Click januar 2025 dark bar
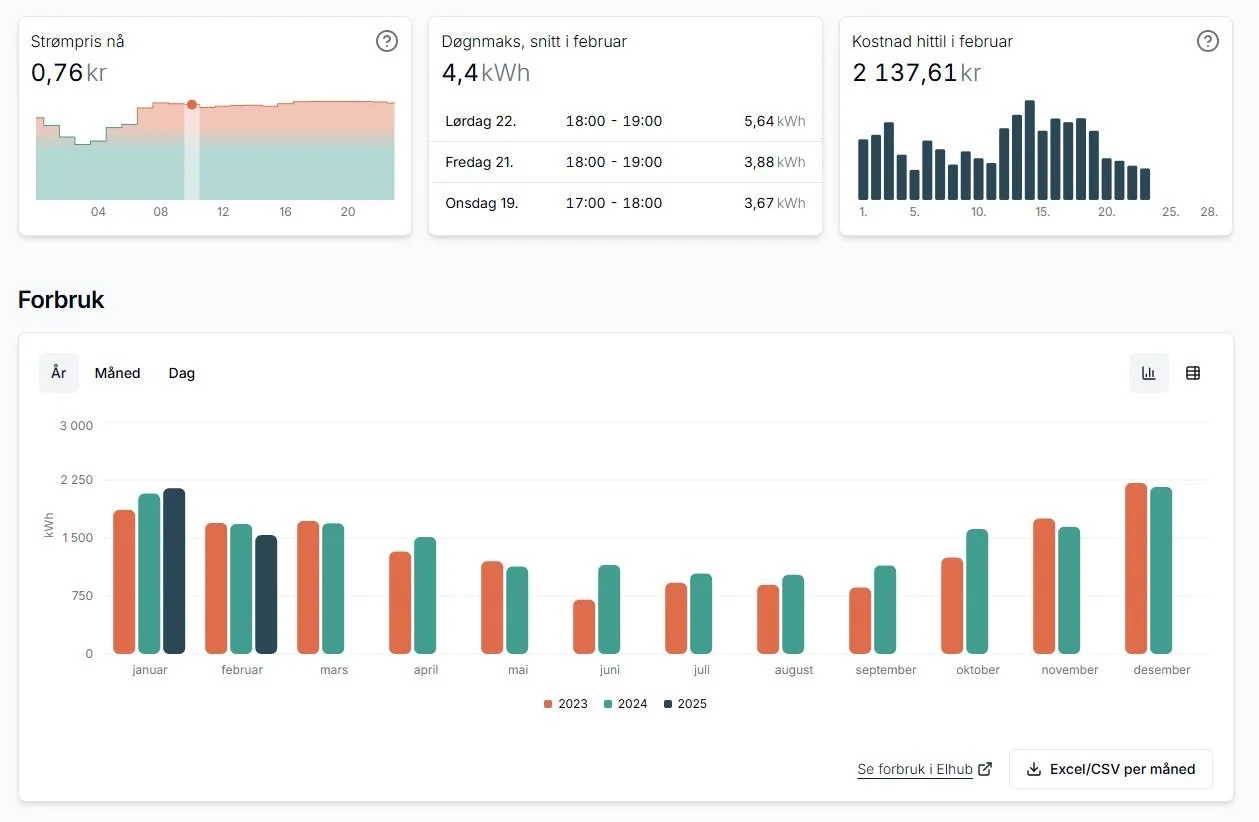Screen dimensions: 1259x822 coord(174,571)
